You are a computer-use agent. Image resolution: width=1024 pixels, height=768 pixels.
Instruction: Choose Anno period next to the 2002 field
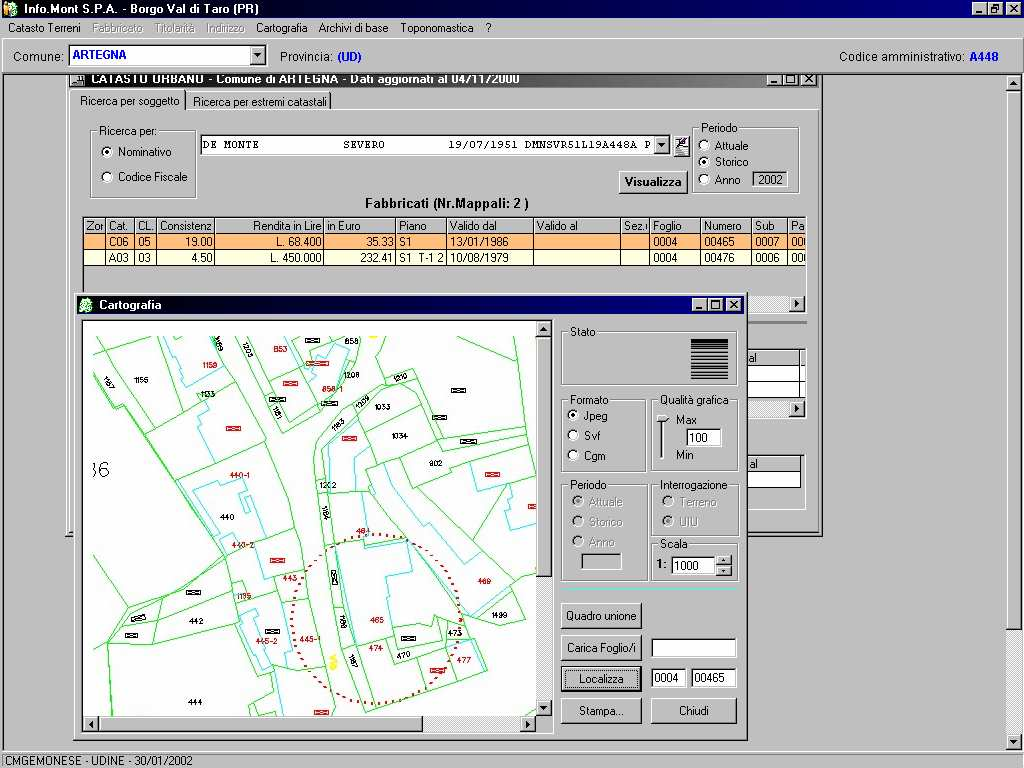[x=704, y=180]
